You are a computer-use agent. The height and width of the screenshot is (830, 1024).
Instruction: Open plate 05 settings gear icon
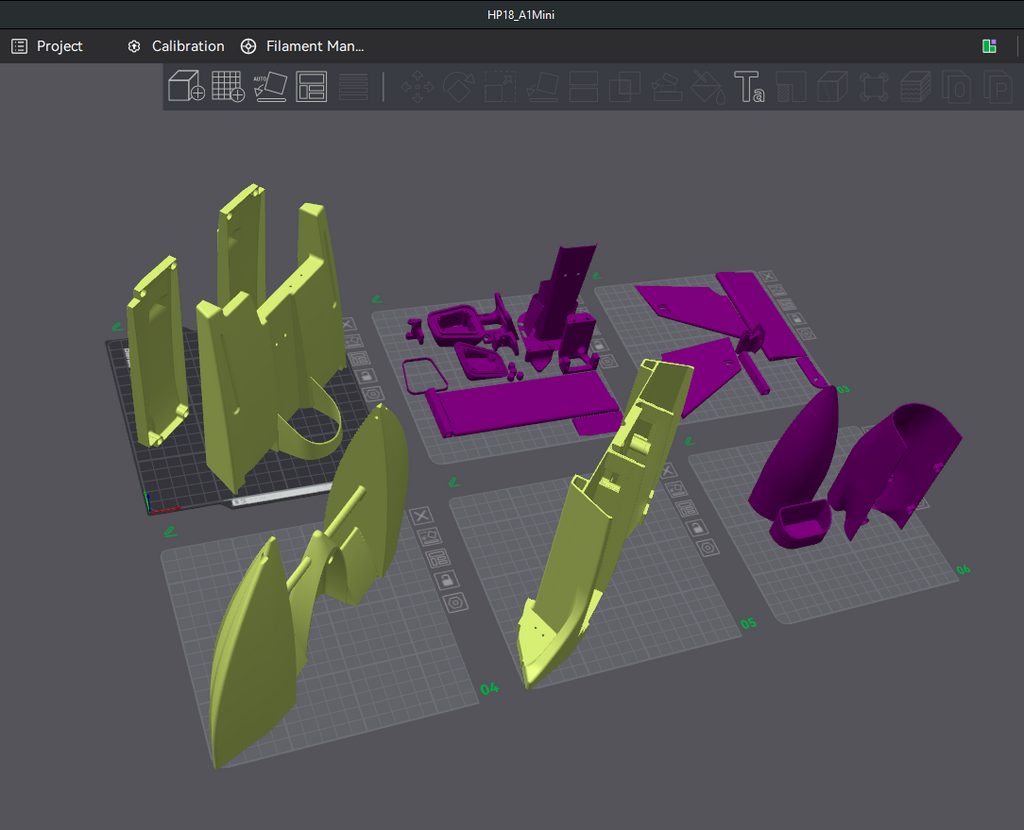(x=708, y=547)
